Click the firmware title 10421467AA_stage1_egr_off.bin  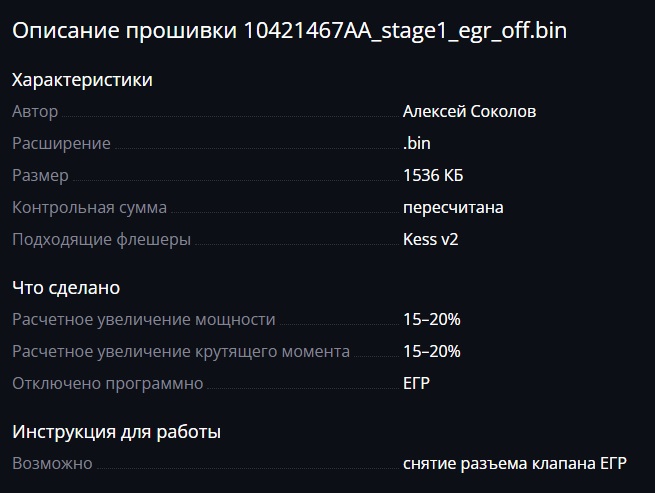click(405, 31)
